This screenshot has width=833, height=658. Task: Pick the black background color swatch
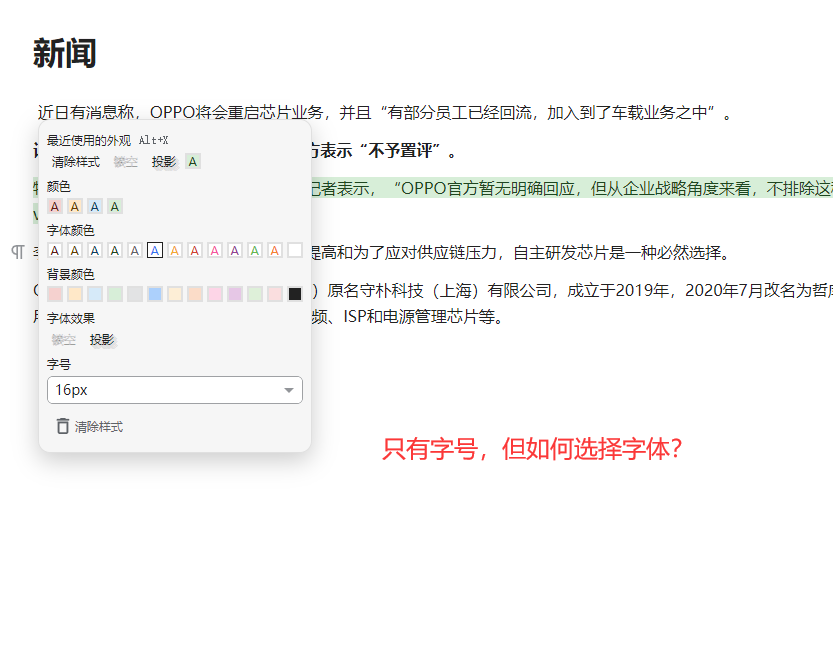coord(295,294)
